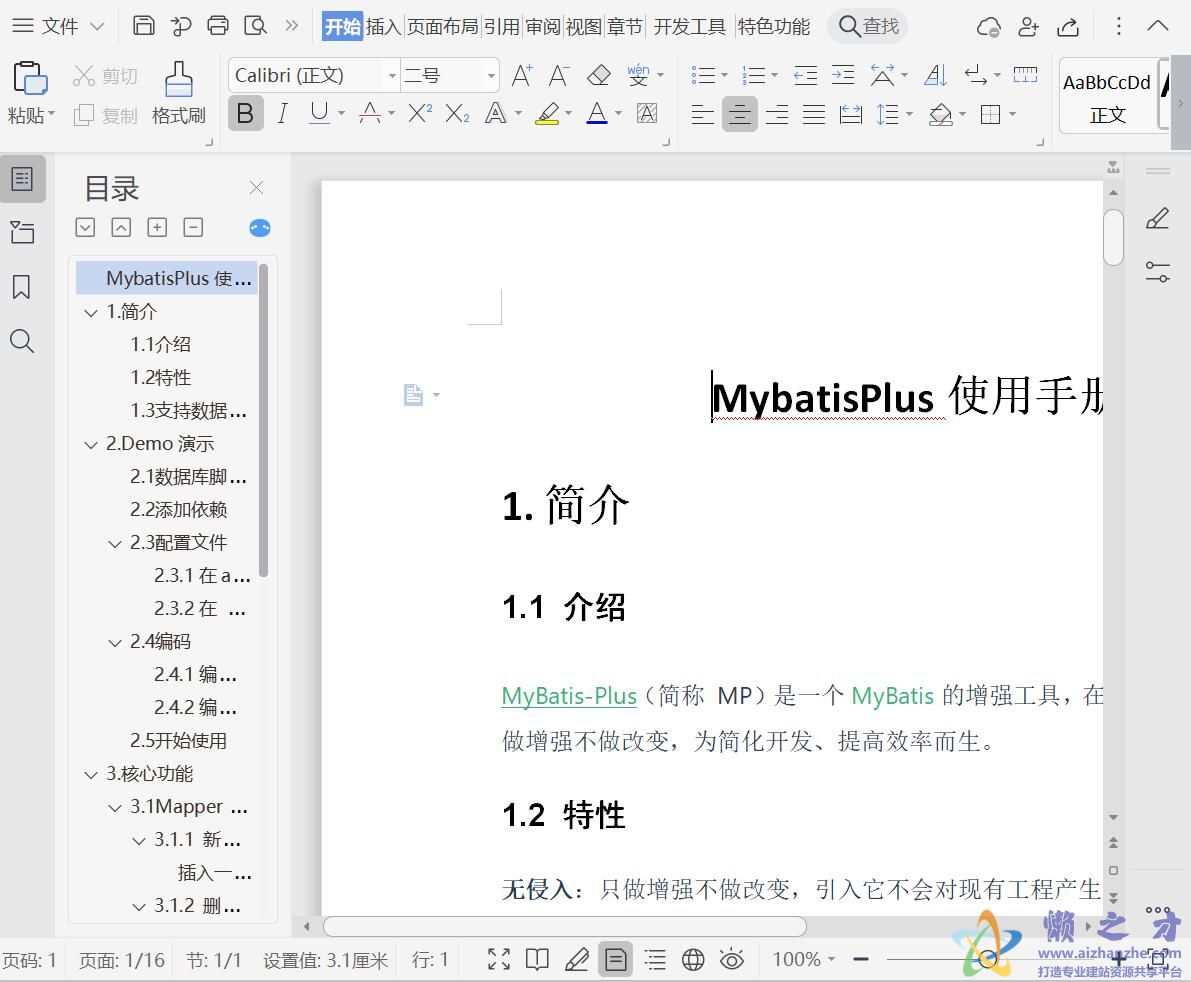Viewport: 1191px width, 982px height.
Task: Jump to 1.2特性 in outline
Action: tap(160, 377)
